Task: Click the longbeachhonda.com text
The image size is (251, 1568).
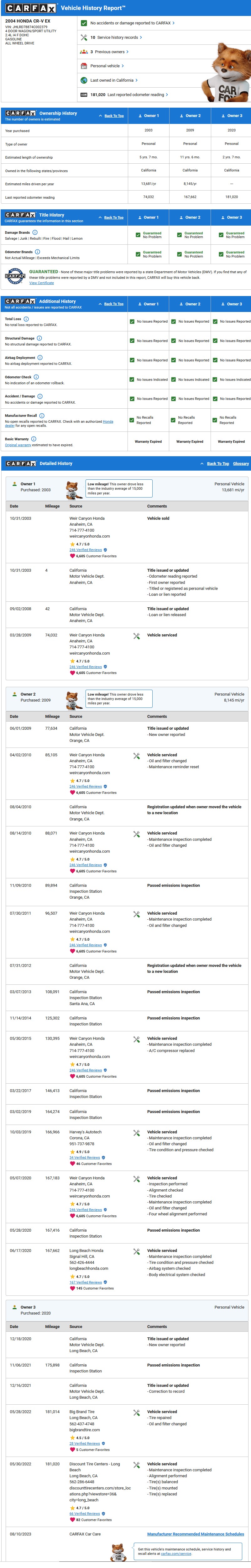Action: [89, 1269]
